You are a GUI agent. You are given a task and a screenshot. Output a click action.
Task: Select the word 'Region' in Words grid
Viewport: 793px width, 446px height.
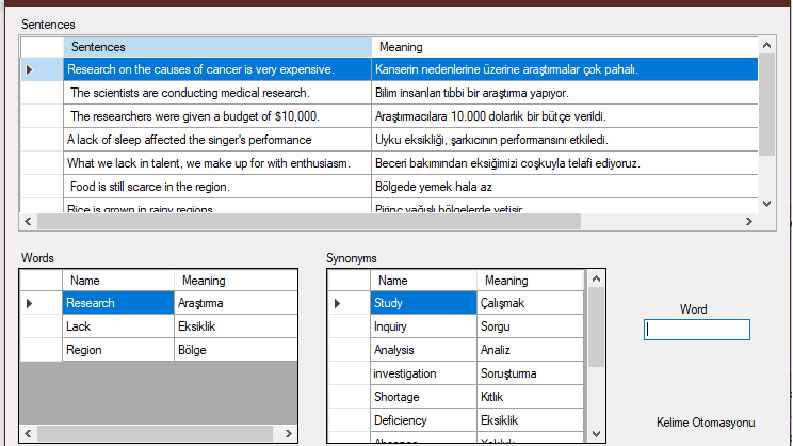(118, 350)
